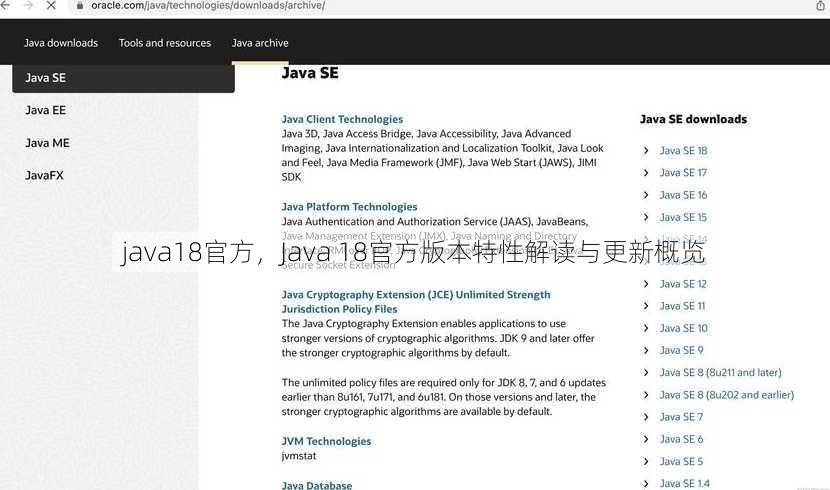Click the 'Java SE downloads' heading

click(x=693, y=119)
